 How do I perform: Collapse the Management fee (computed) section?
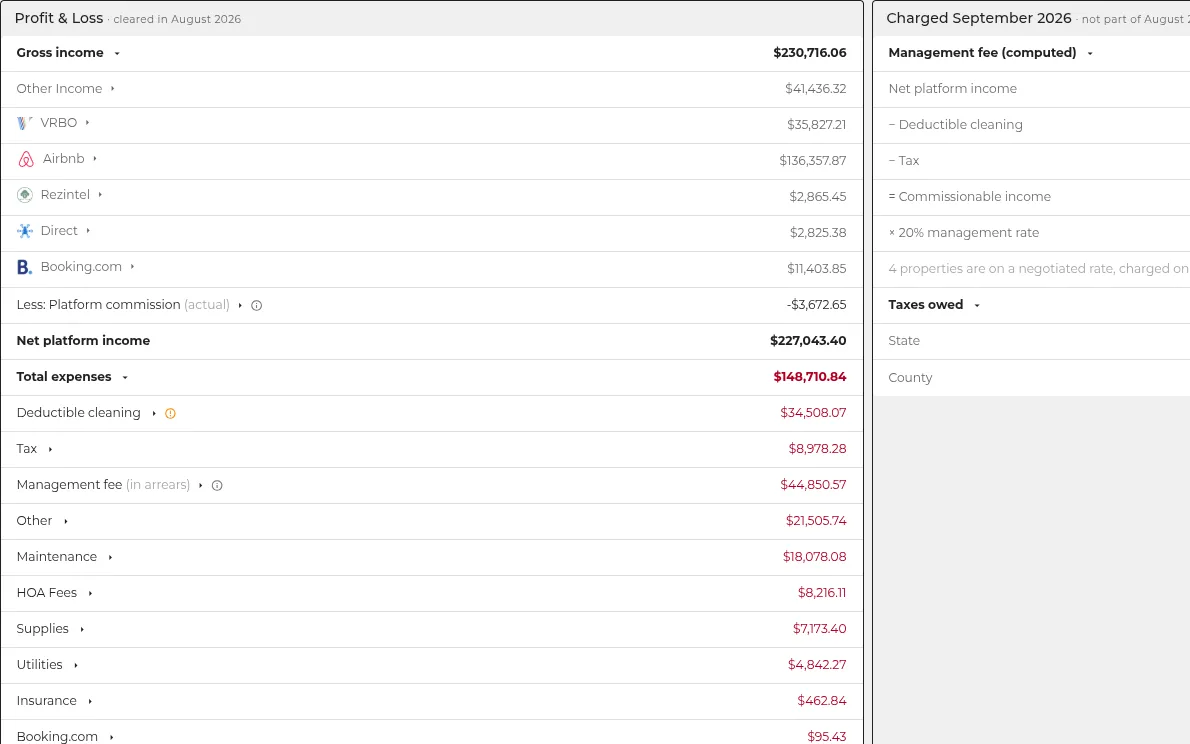coord(1090,53)
